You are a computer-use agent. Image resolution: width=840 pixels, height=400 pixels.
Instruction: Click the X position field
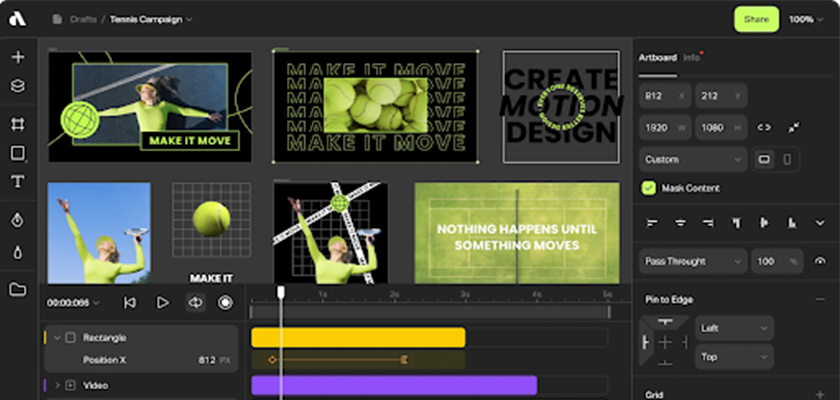tap(665, 96)
